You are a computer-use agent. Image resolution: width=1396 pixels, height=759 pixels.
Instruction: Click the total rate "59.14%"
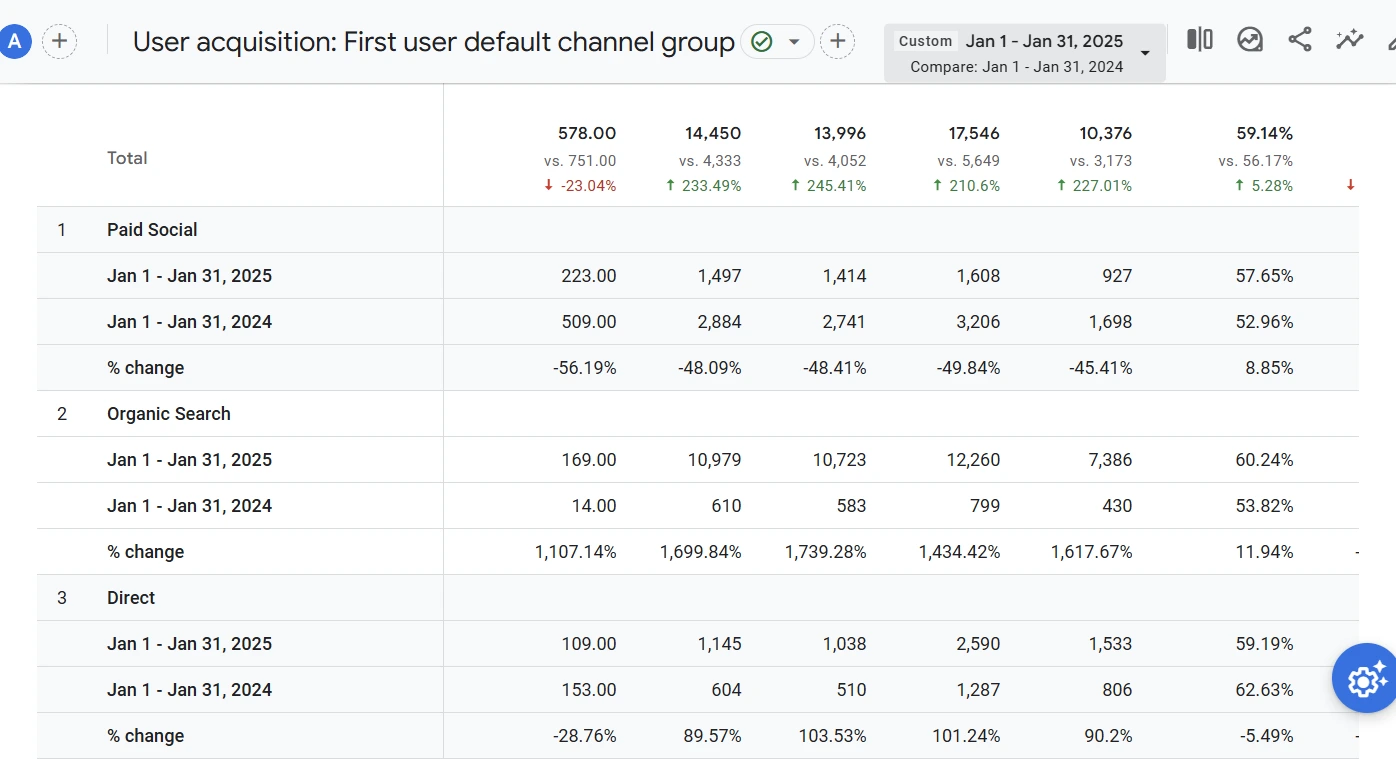click(1265, 133)
